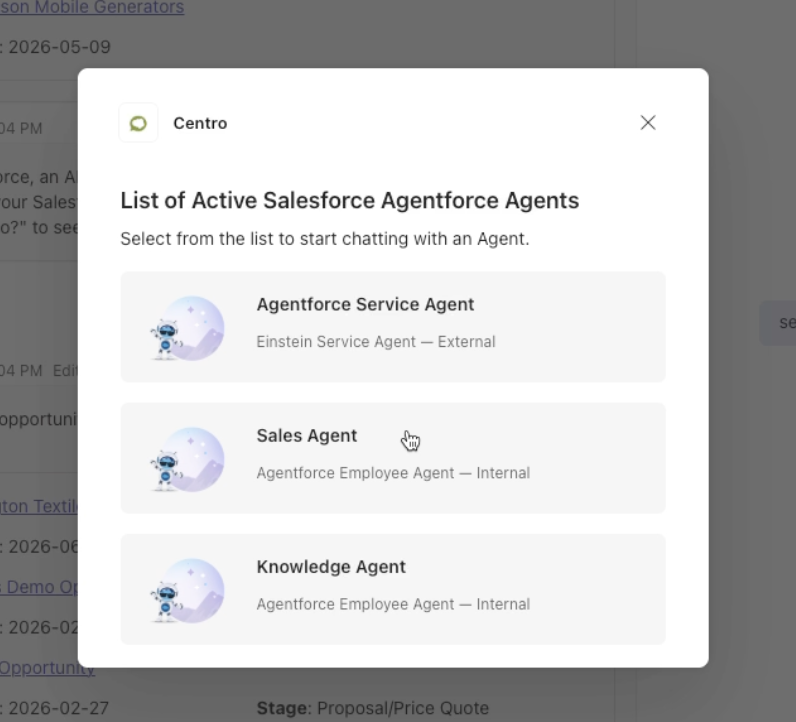Click the 'List of Active Salesforce Agentforce Agents' heading
The height and width of the screenshot is (722, 796).
pyautogui.click(x=349, y=201)
